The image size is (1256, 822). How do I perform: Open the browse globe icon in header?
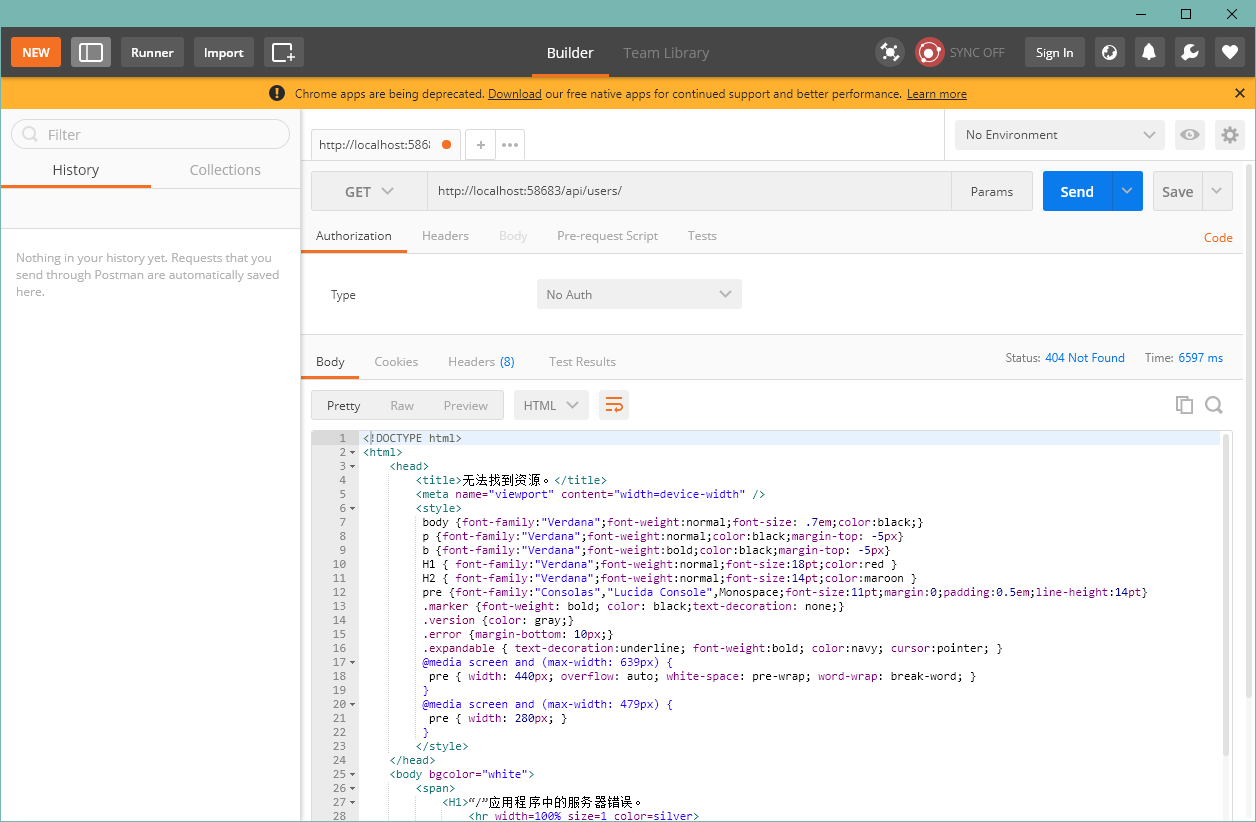1109,52
